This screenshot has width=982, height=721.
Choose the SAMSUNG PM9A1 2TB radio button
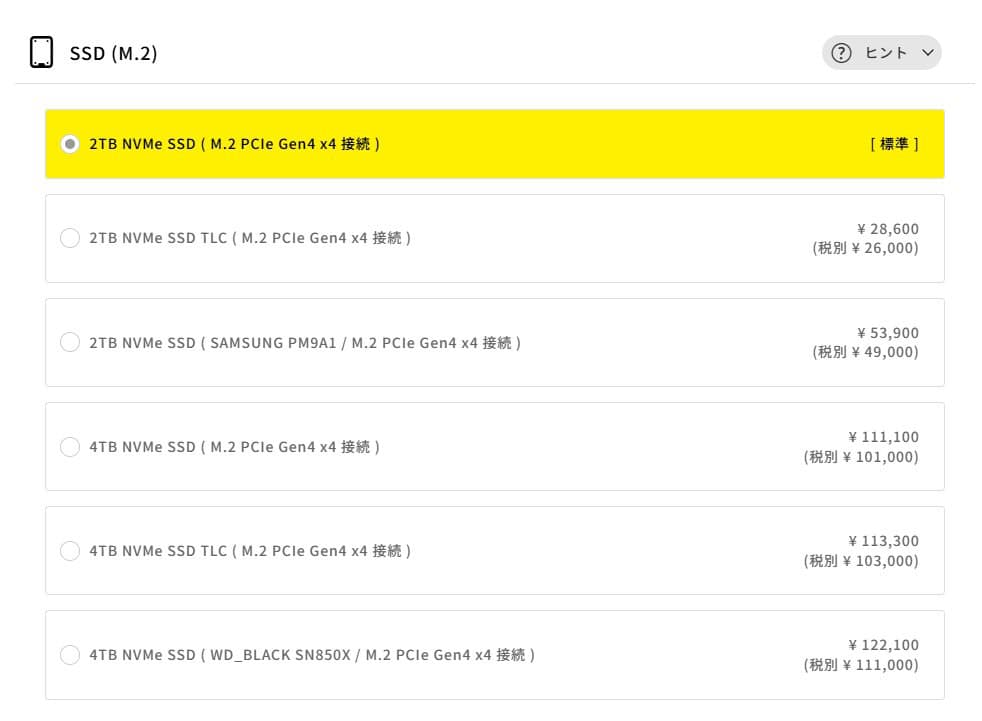coord(70,342)
